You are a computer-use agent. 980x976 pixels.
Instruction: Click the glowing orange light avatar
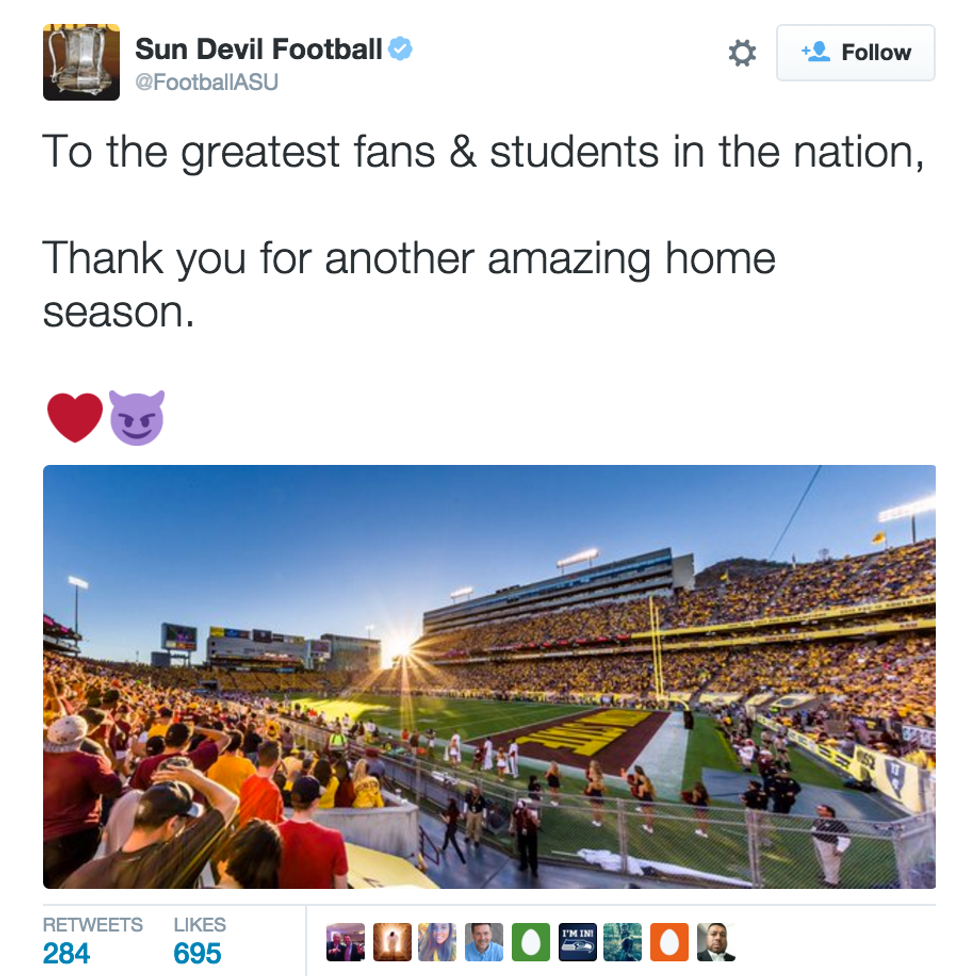click(x=392, y=942)
